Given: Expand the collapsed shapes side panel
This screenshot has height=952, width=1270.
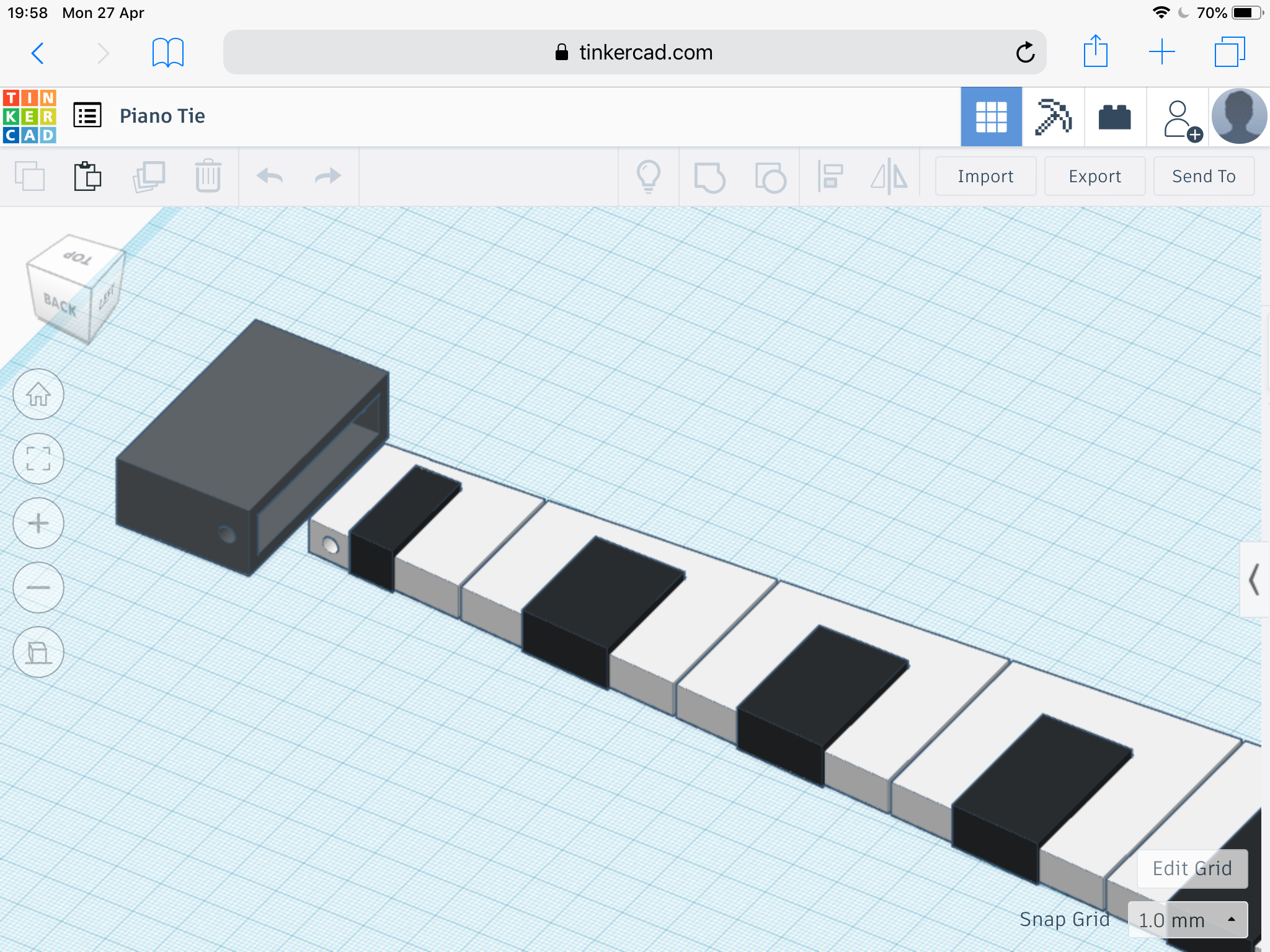Looking at the screenshot, I should 1254,580.
